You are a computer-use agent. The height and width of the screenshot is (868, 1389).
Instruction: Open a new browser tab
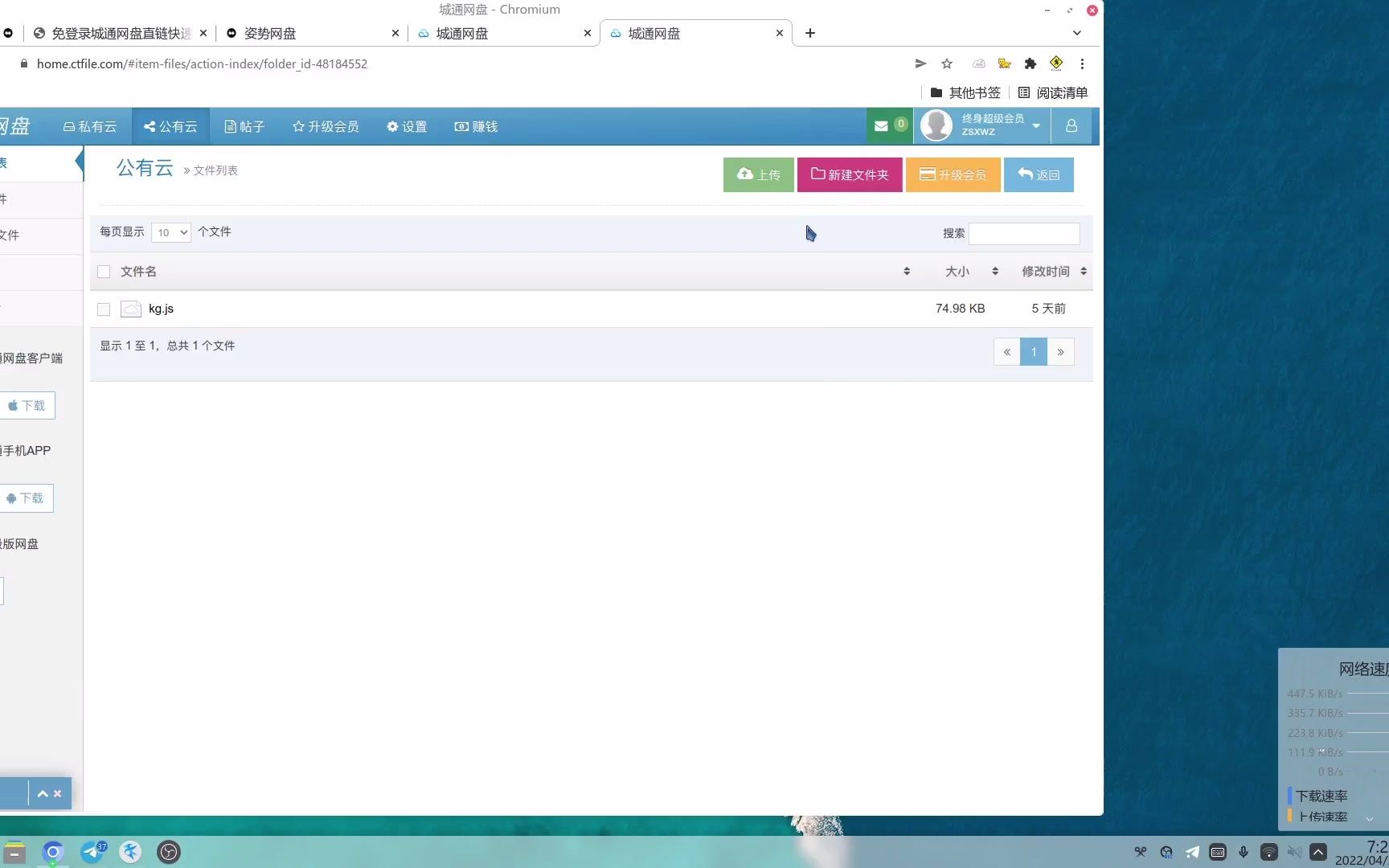pos(810,33)
